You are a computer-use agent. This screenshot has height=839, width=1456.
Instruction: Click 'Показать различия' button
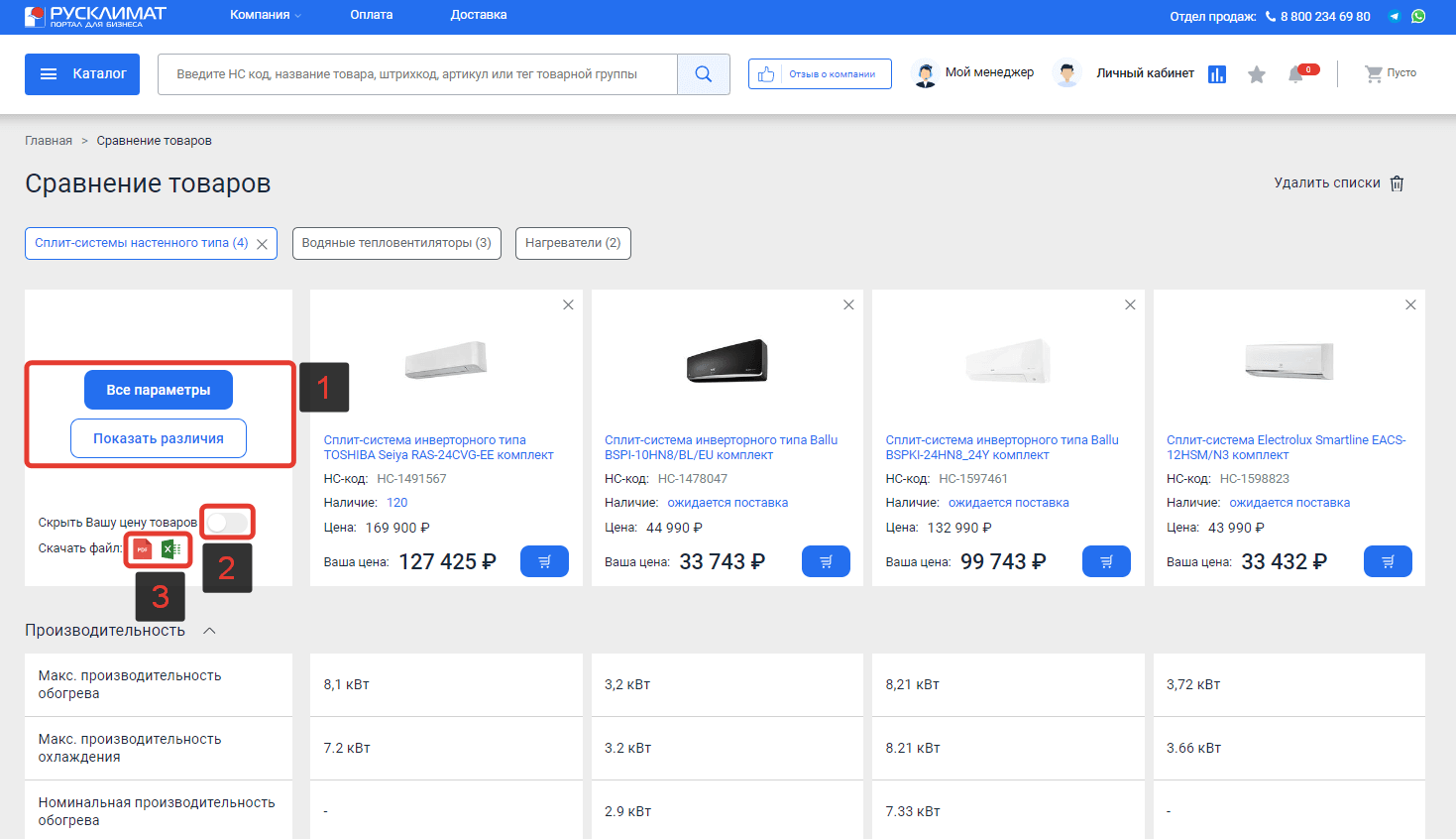tap(159, 438)
